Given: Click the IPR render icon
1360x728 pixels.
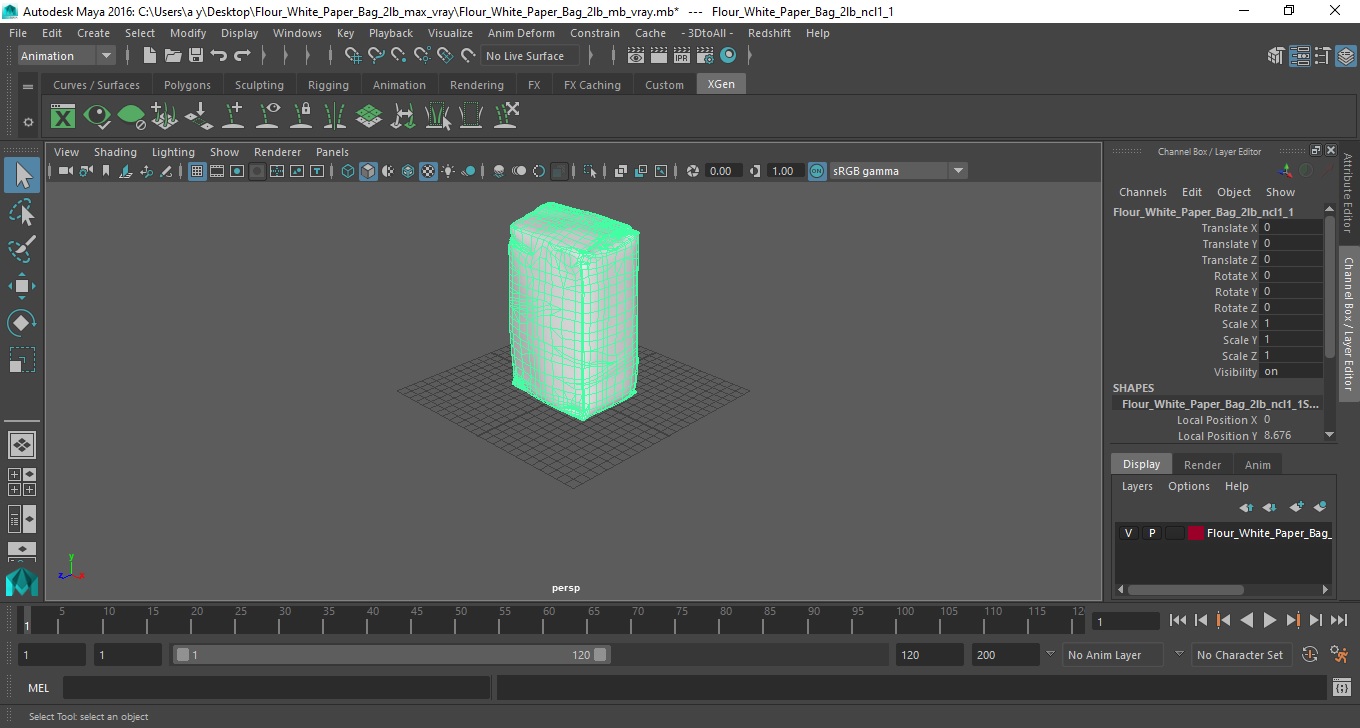Looking at the screenshot, I should point(682,56).
